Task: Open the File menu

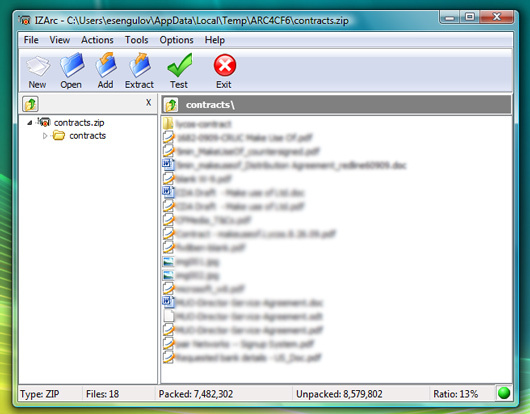Action: point(31,40)
